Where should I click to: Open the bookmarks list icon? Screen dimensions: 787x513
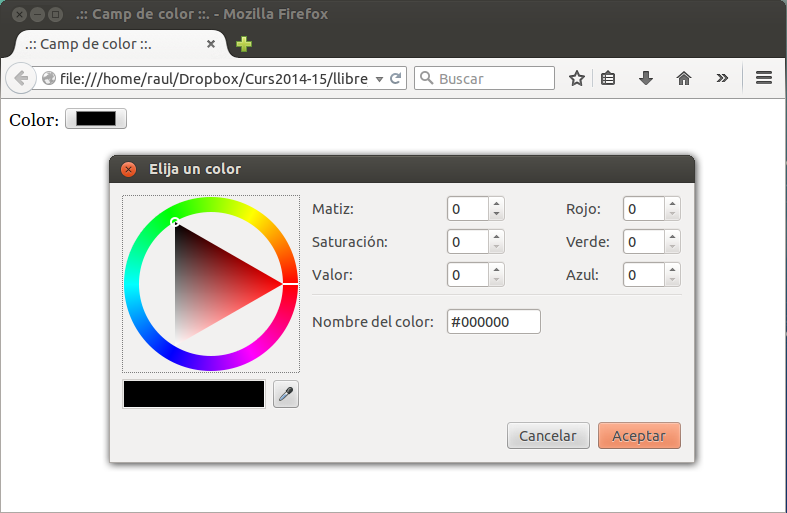point(608,78)
